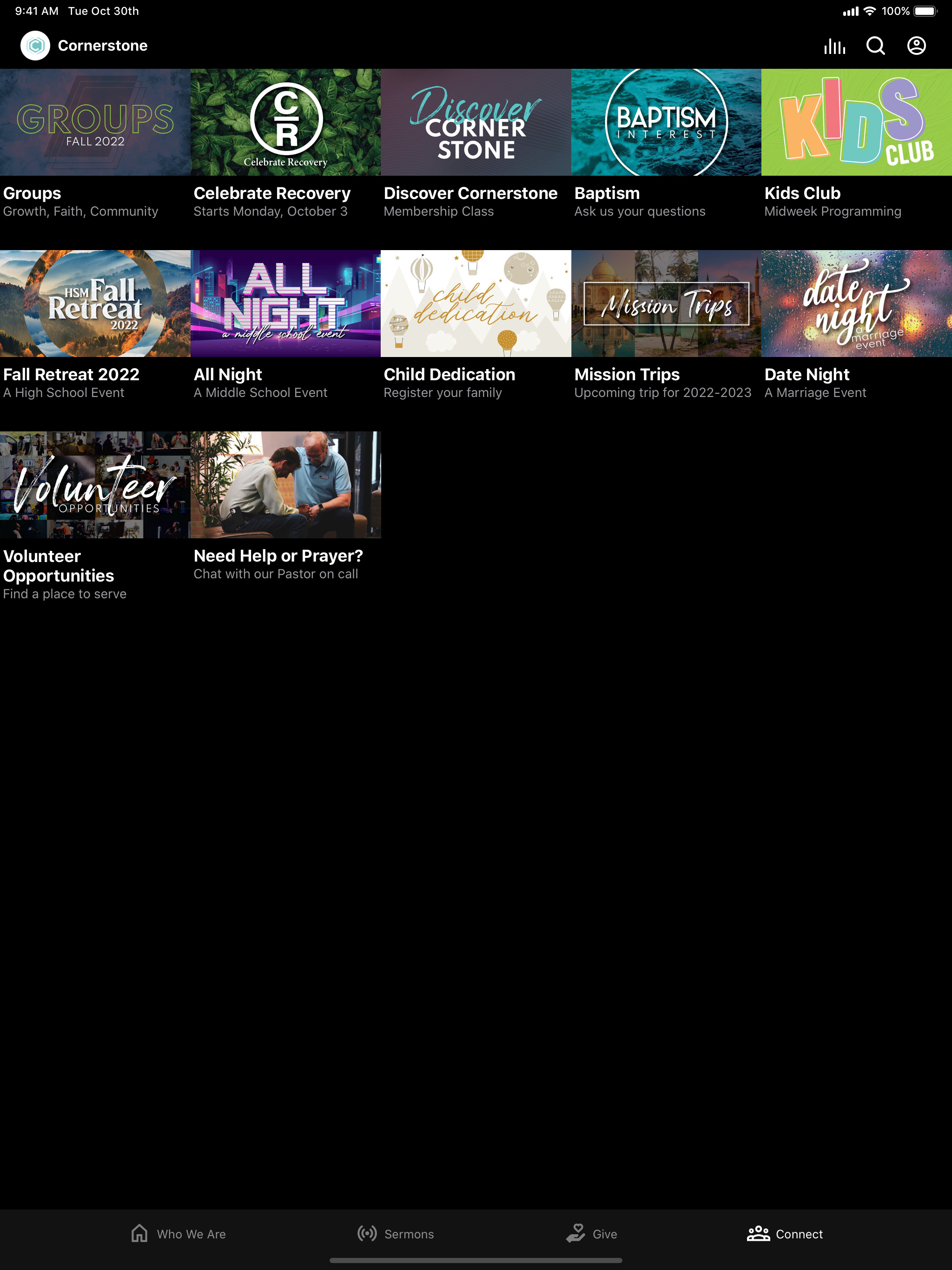Click the Discover Cornerstone title
This screenshot has height=1270, width=952.
point(471,193)
